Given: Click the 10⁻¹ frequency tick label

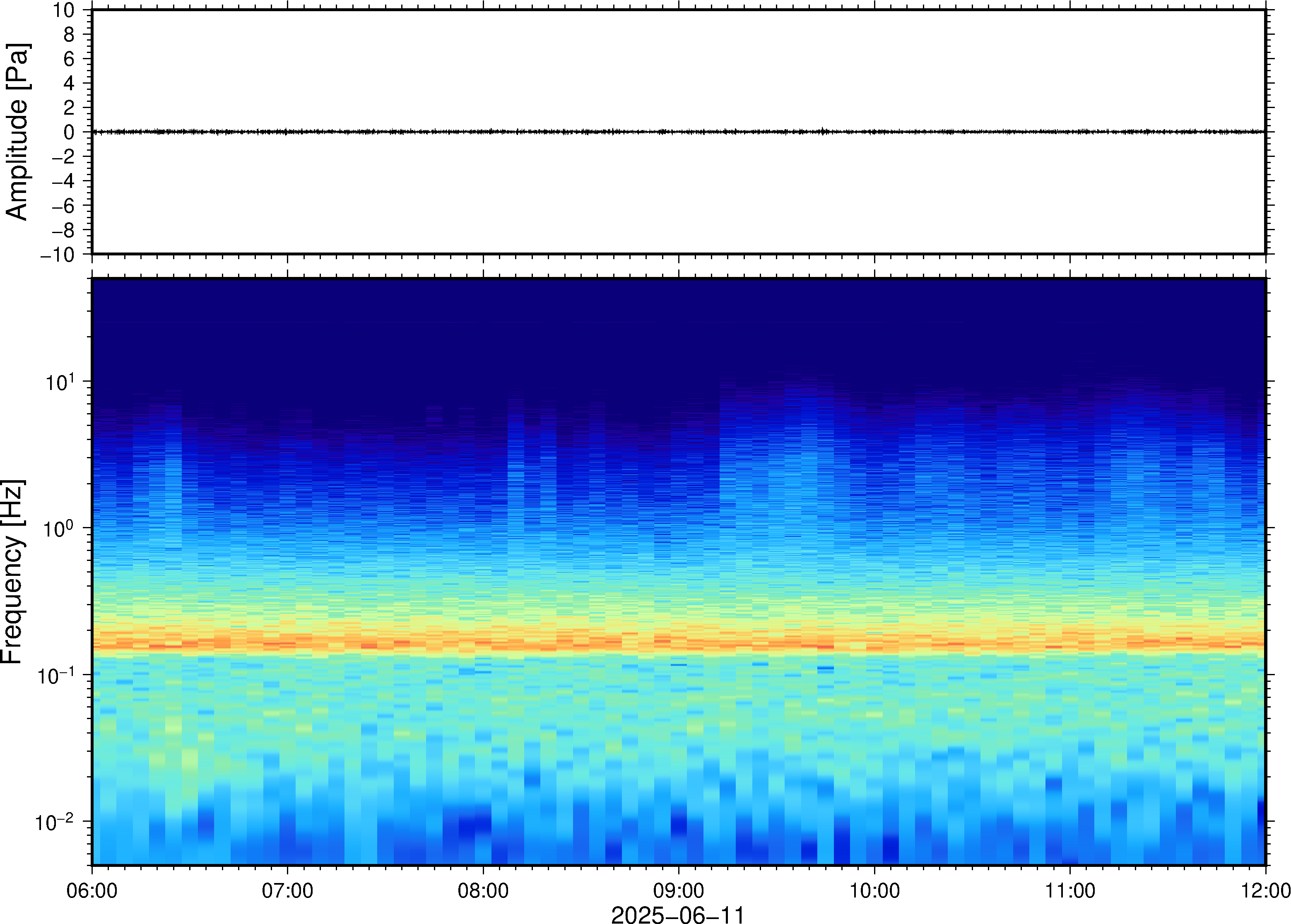Looking at the screenshot, I should [x=56, y=675].
